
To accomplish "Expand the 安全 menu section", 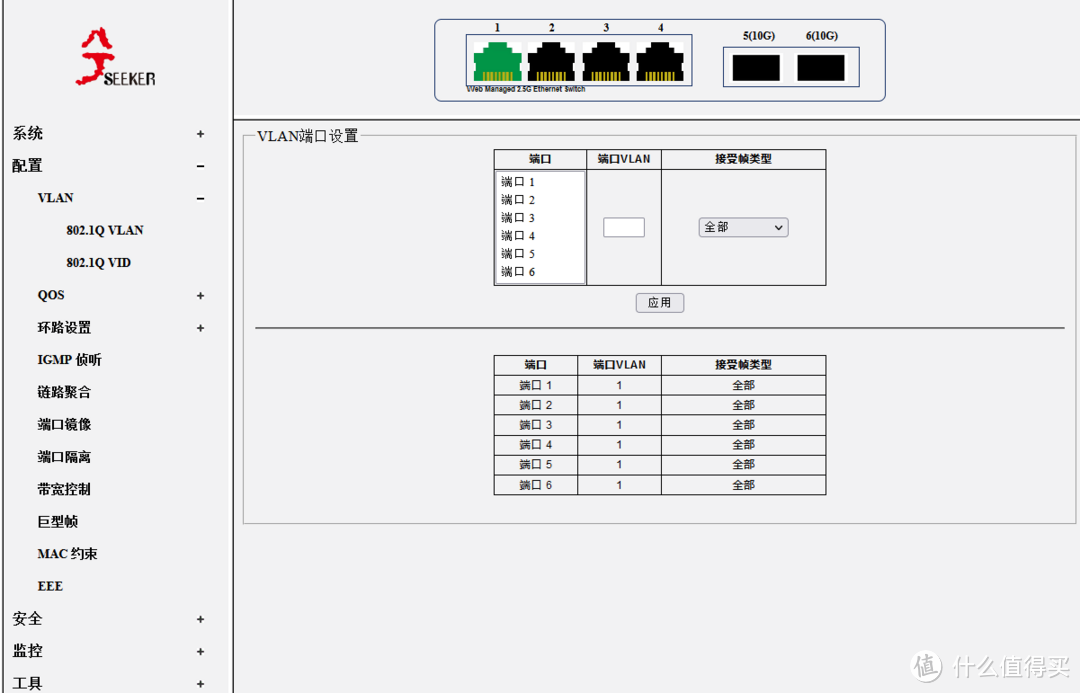I will (200, 619).
